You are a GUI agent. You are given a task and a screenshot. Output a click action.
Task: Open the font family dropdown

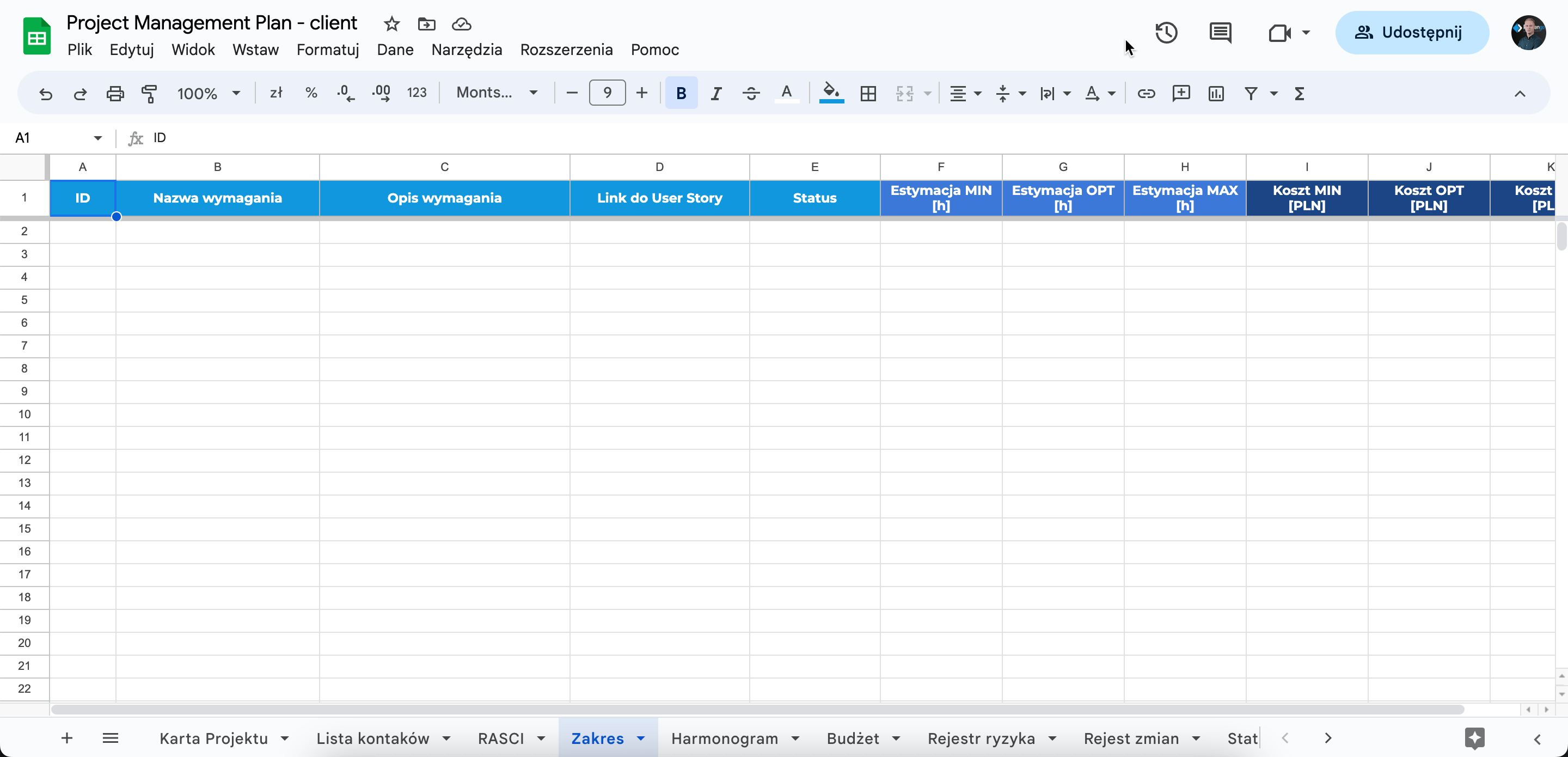click(497, 93)
